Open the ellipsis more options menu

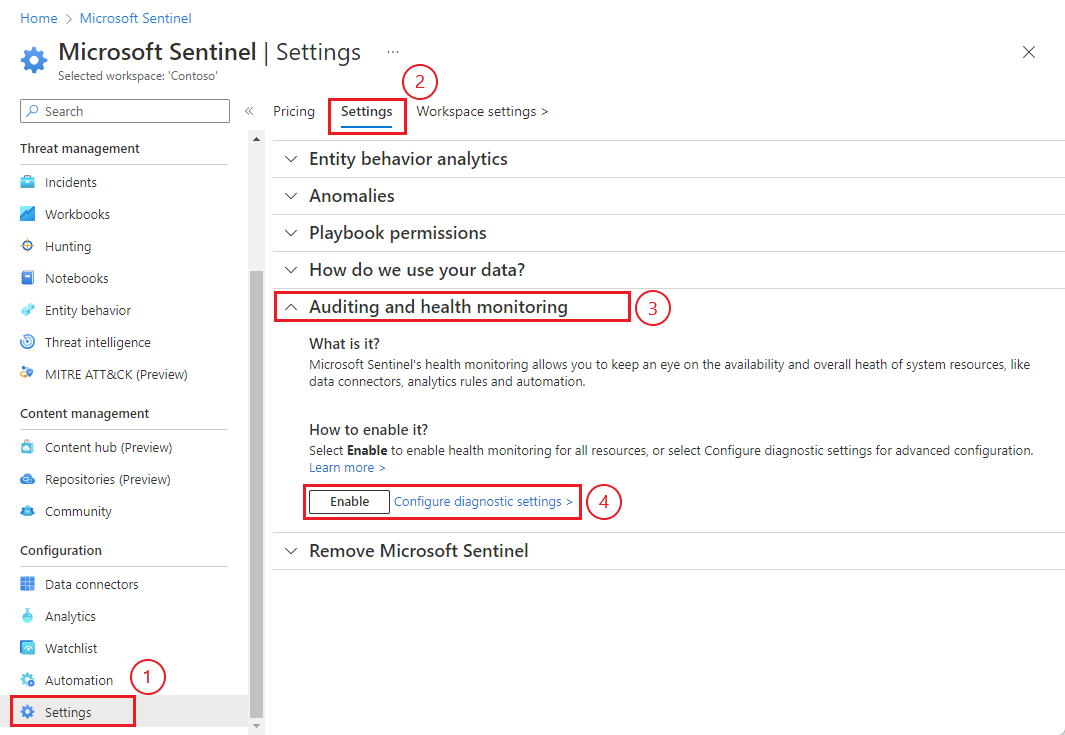(393, 52)
